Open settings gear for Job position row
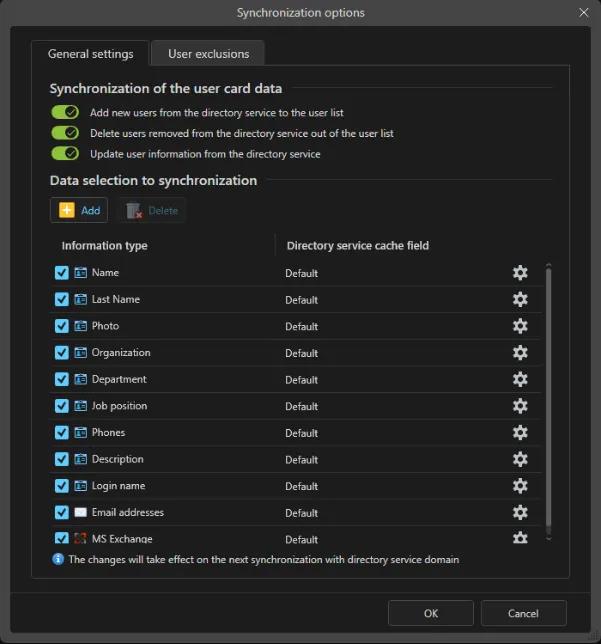This screenshot has height=644, width=601. (x=520, y=406)
